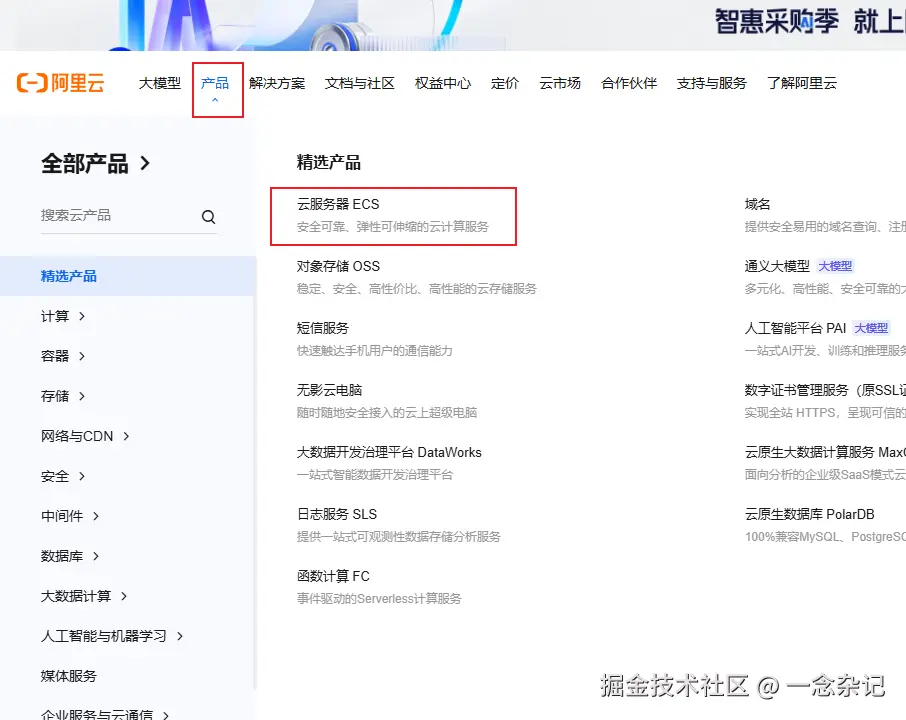Open the 支持与服务 menu
The width and height of the screenshot is (906, 720).
click(x=711, y=83)
